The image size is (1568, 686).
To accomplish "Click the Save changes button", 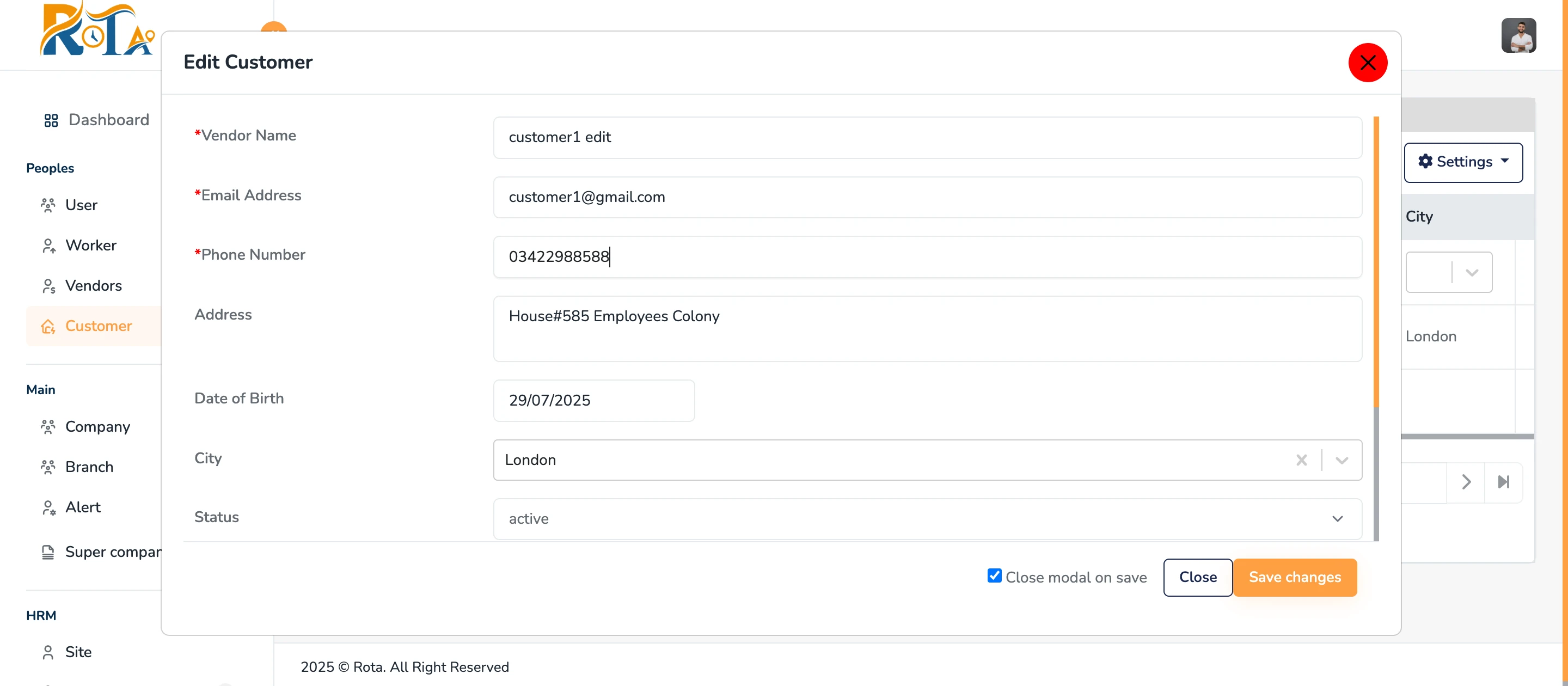I will click(x=1294, y=577).
